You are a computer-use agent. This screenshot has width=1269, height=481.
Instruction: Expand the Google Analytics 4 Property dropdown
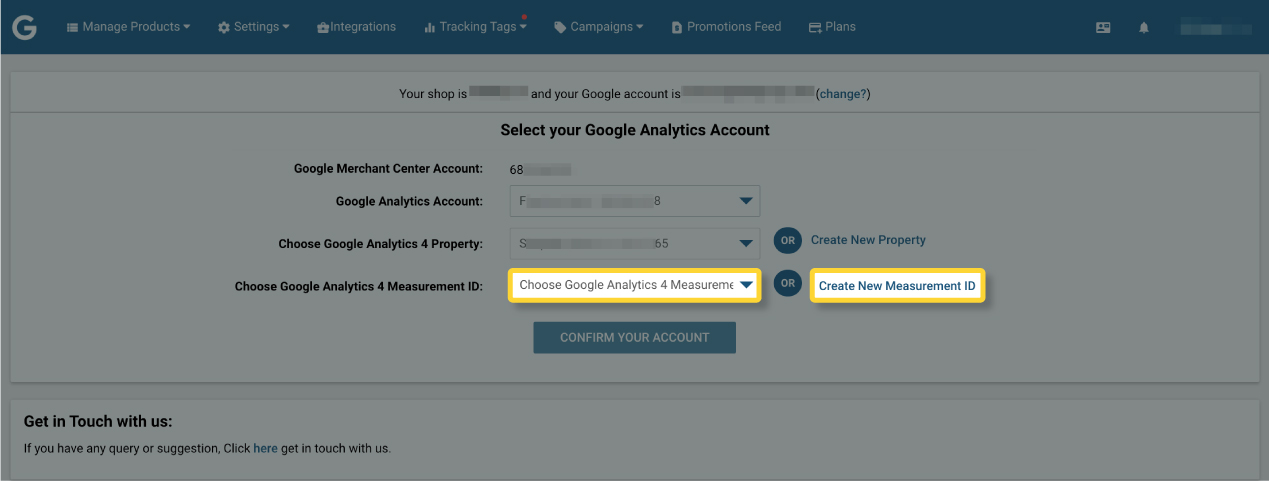(x=635, y=243)
